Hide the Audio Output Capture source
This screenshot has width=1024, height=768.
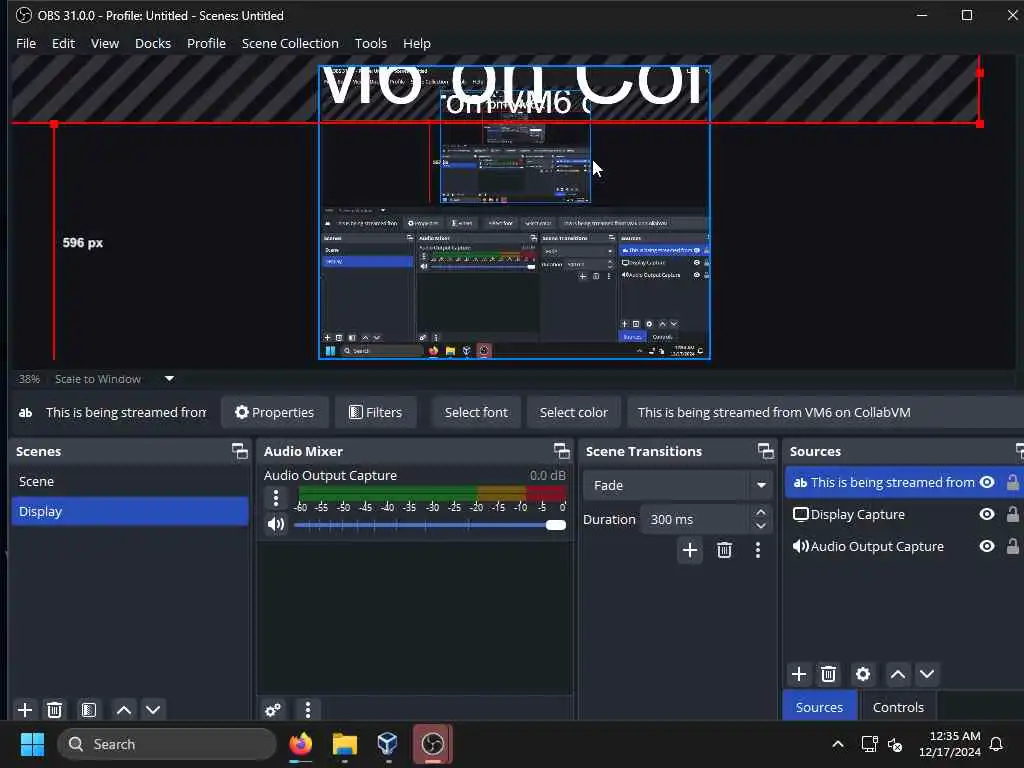[x=987, y=546]
